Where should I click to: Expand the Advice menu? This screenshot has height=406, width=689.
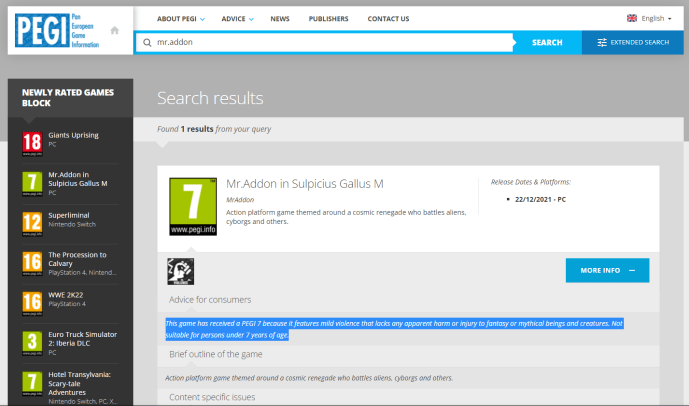[237, 18]
